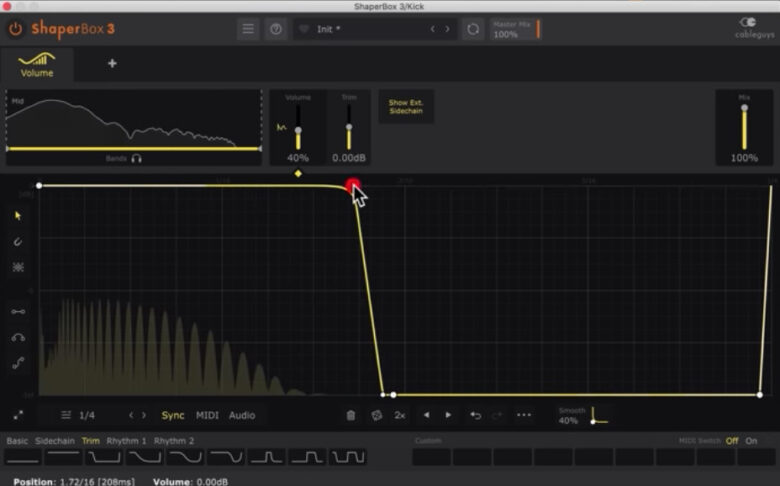This screenshot has height=486, width=780.
Task: Toggle the ShaperBox power button
Action: tap(15, 29)
